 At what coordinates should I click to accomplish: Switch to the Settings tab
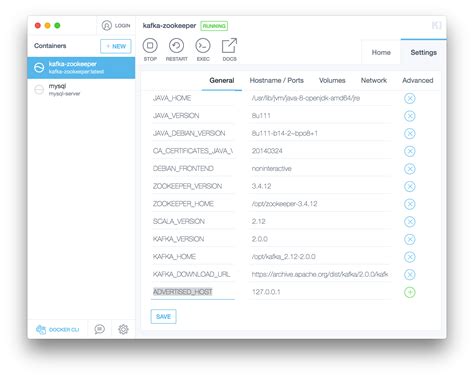pyautogui.click(x=423, y=52)
